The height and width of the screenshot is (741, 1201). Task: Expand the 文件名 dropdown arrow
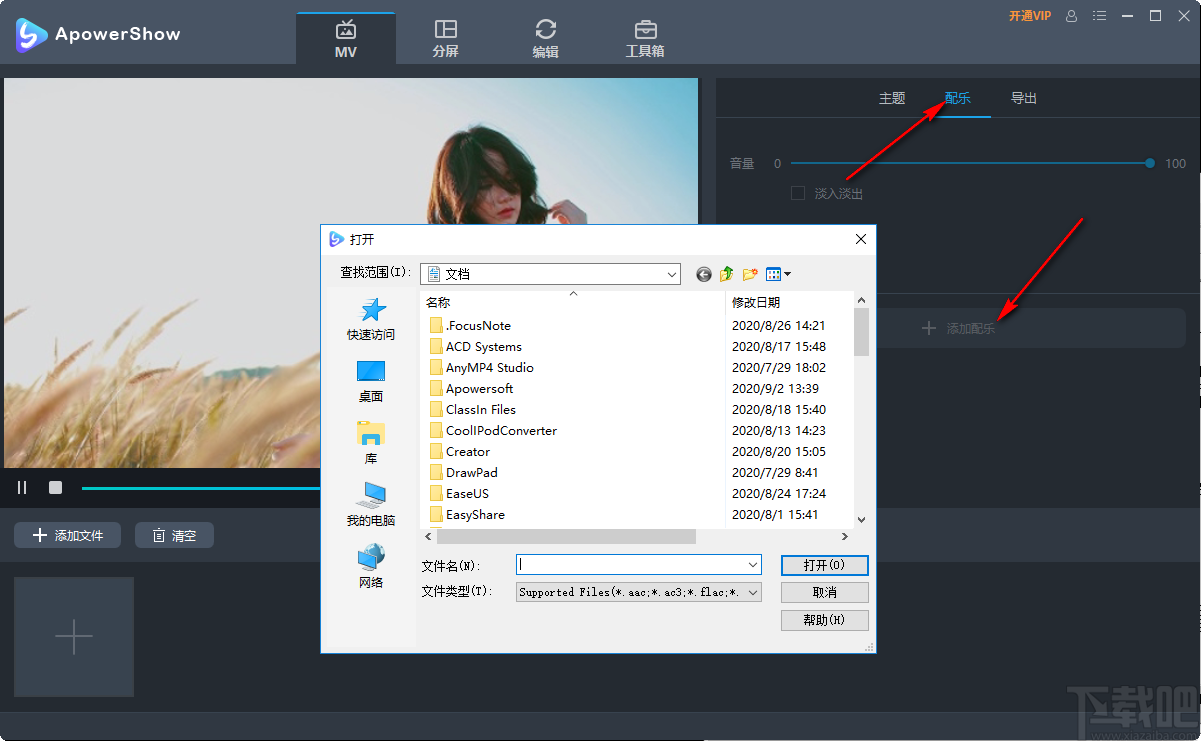click(x=753, y=565)
